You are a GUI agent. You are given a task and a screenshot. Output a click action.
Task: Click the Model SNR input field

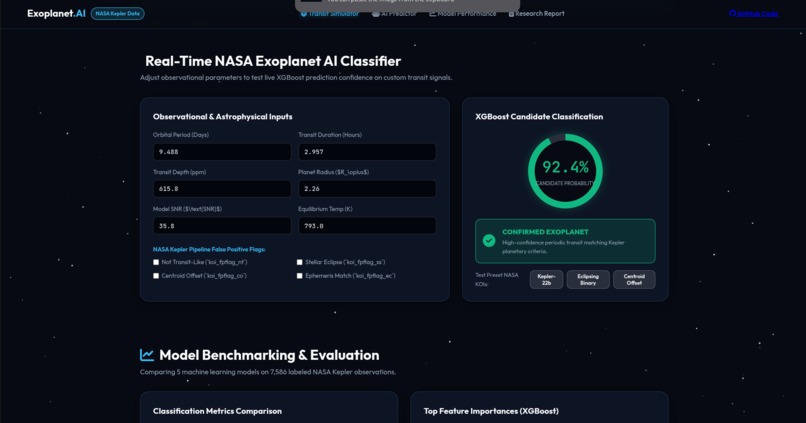222,226
